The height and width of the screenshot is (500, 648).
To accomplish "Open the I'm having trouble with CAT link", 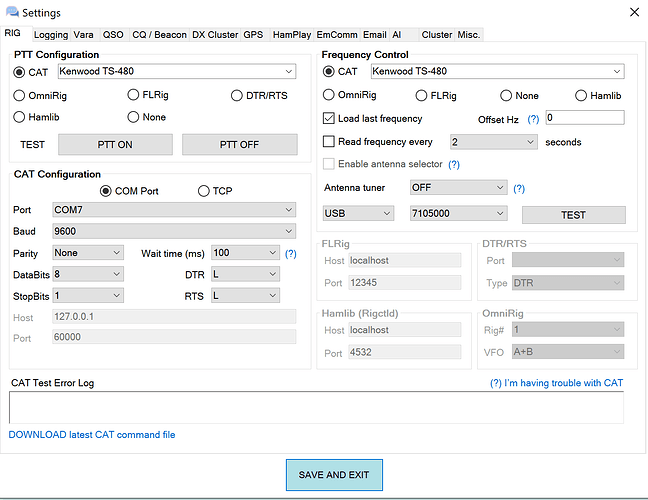I will pyautogui.click(x=556, y=383).
